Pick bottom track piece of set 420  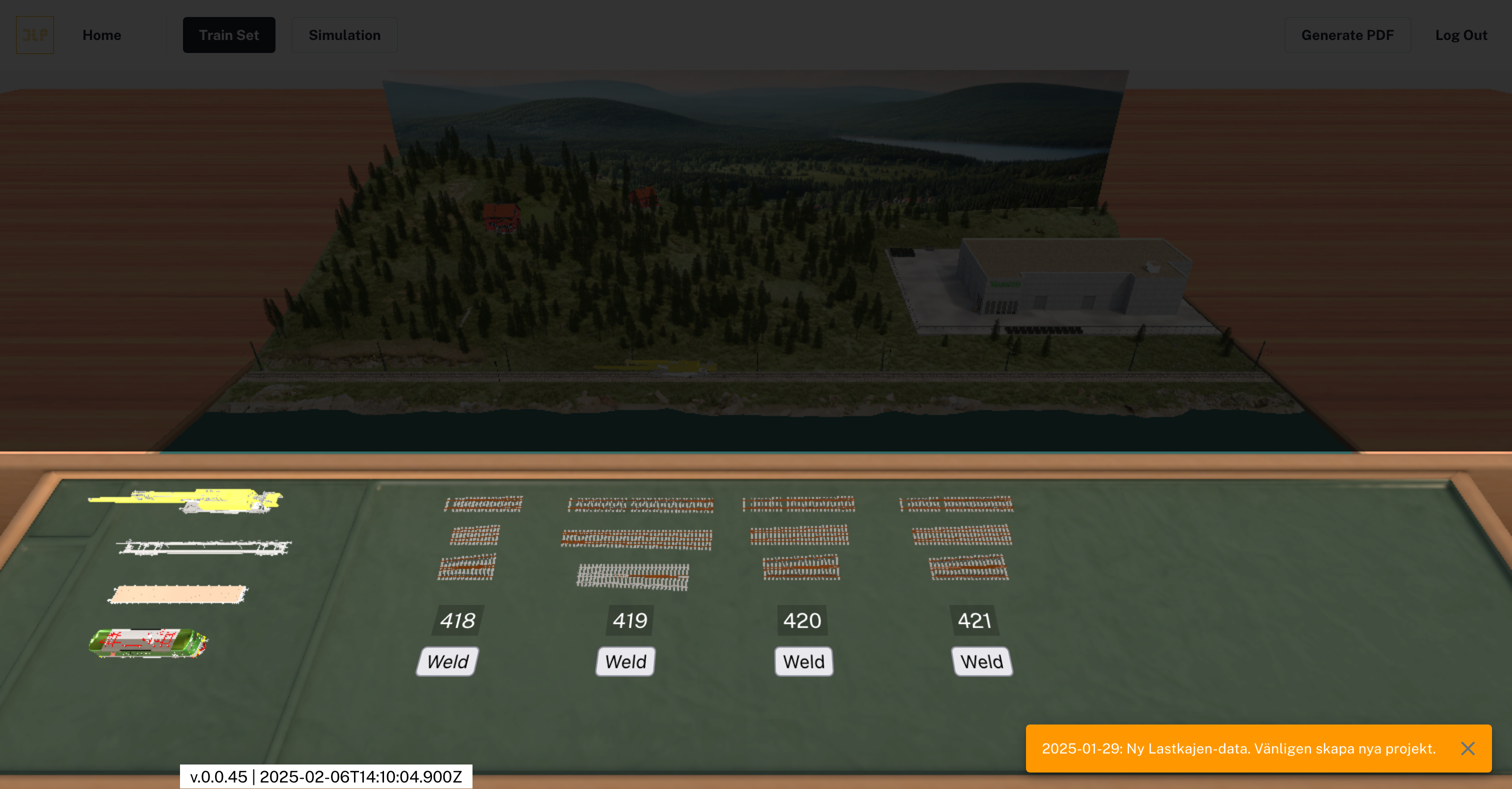coord(801,567)
